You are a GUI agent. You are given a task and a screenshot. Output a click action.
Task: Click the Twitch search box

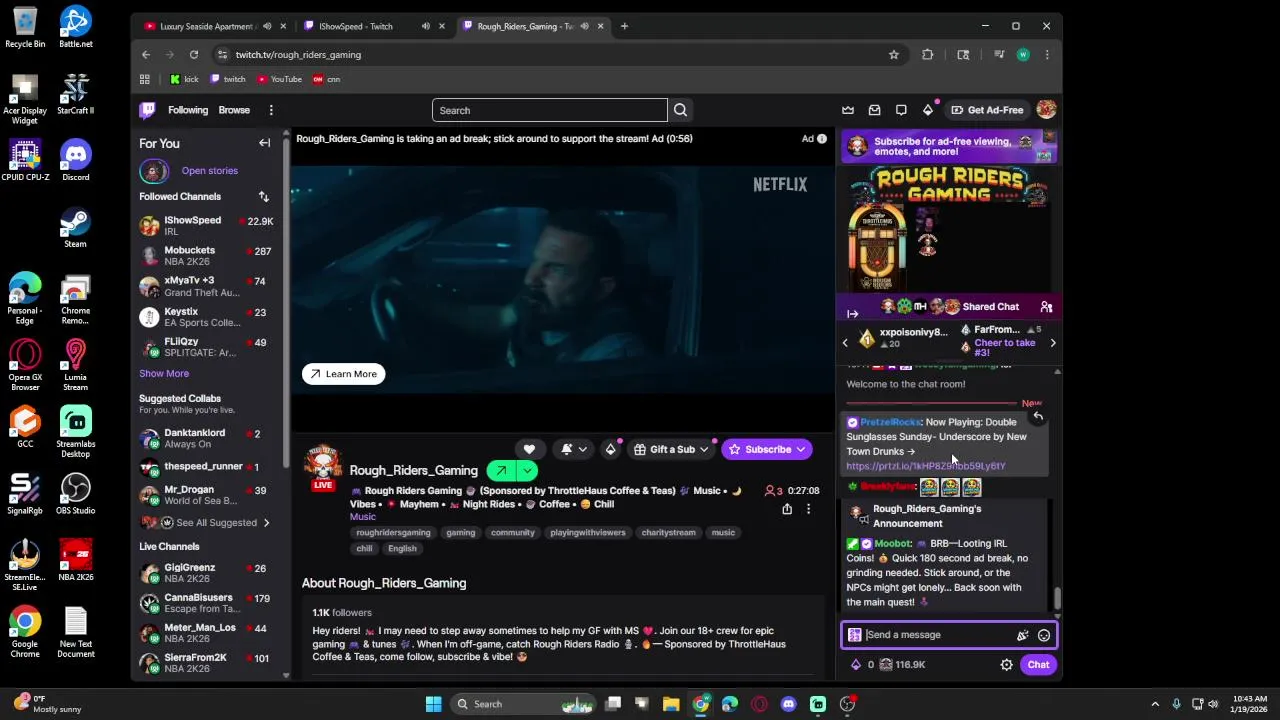pos(549,110)
